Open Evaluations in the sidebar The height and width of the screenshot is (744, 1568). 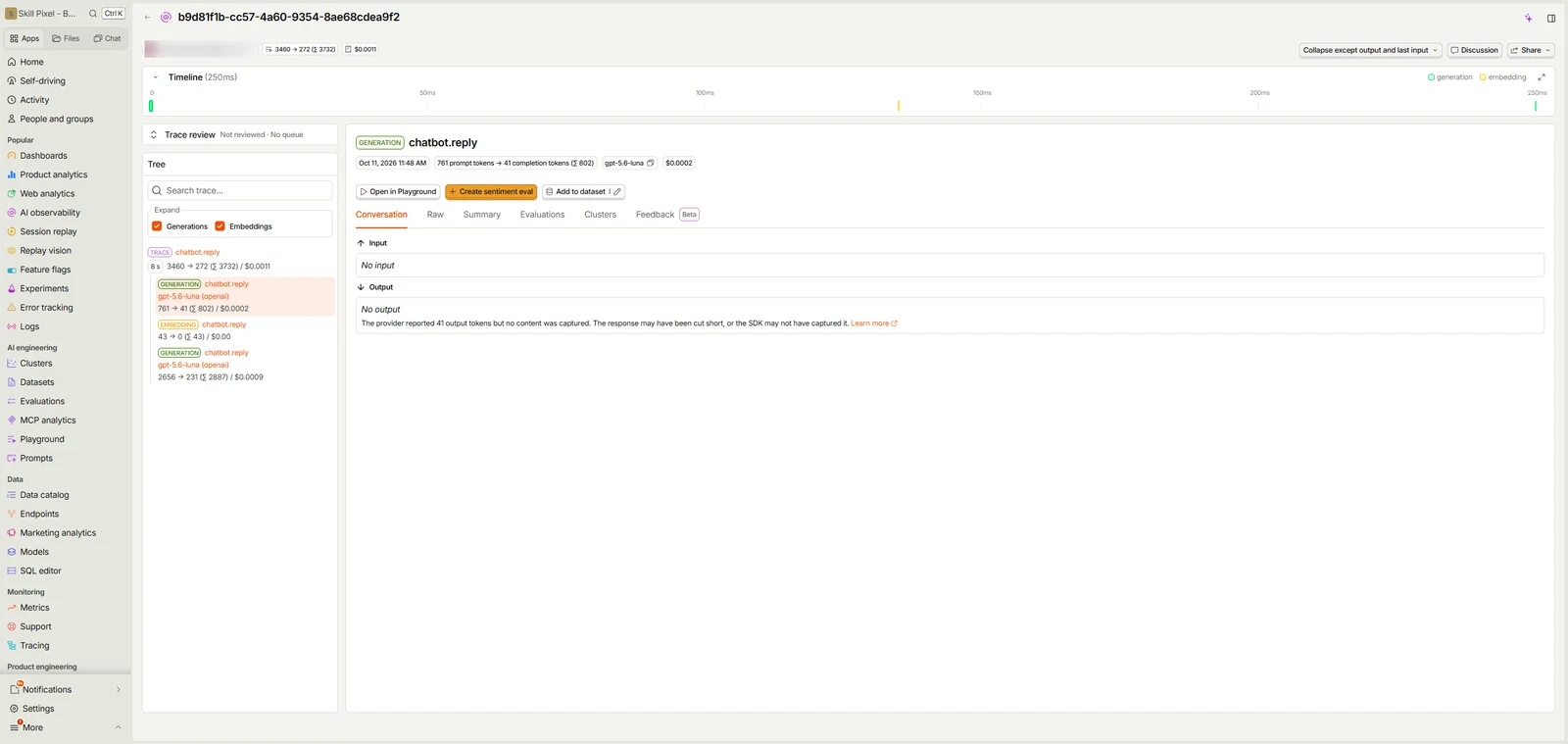click(x=42, y=401)
